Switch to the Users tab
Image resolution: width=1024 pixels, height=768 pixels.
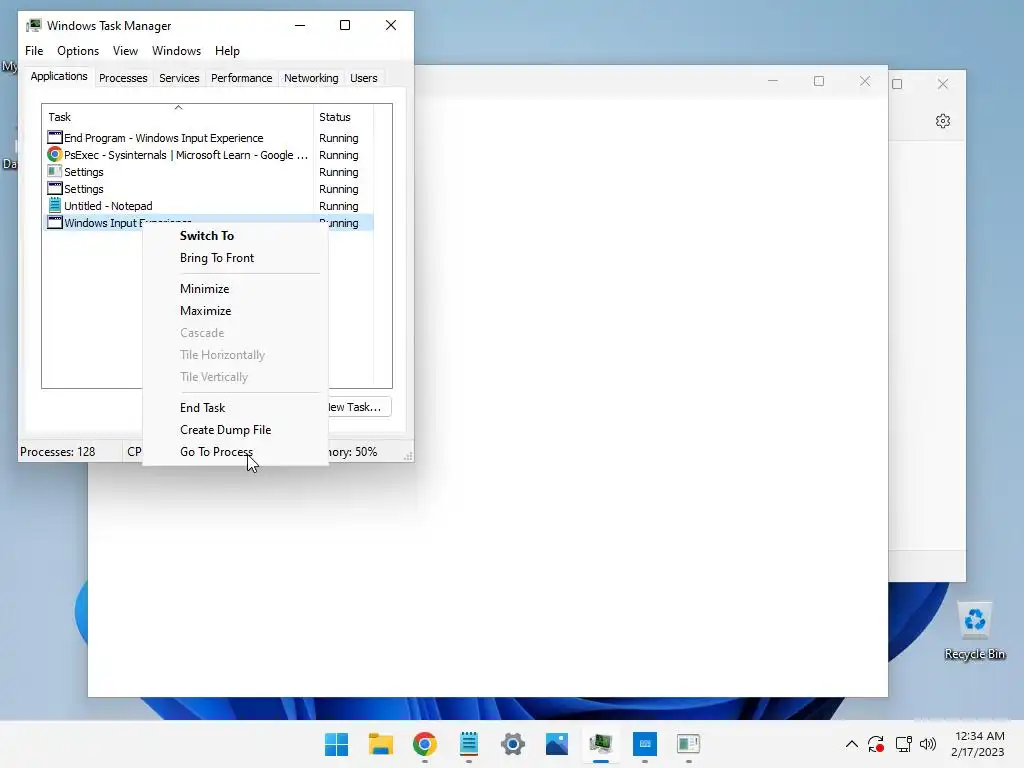coord(363,78)
